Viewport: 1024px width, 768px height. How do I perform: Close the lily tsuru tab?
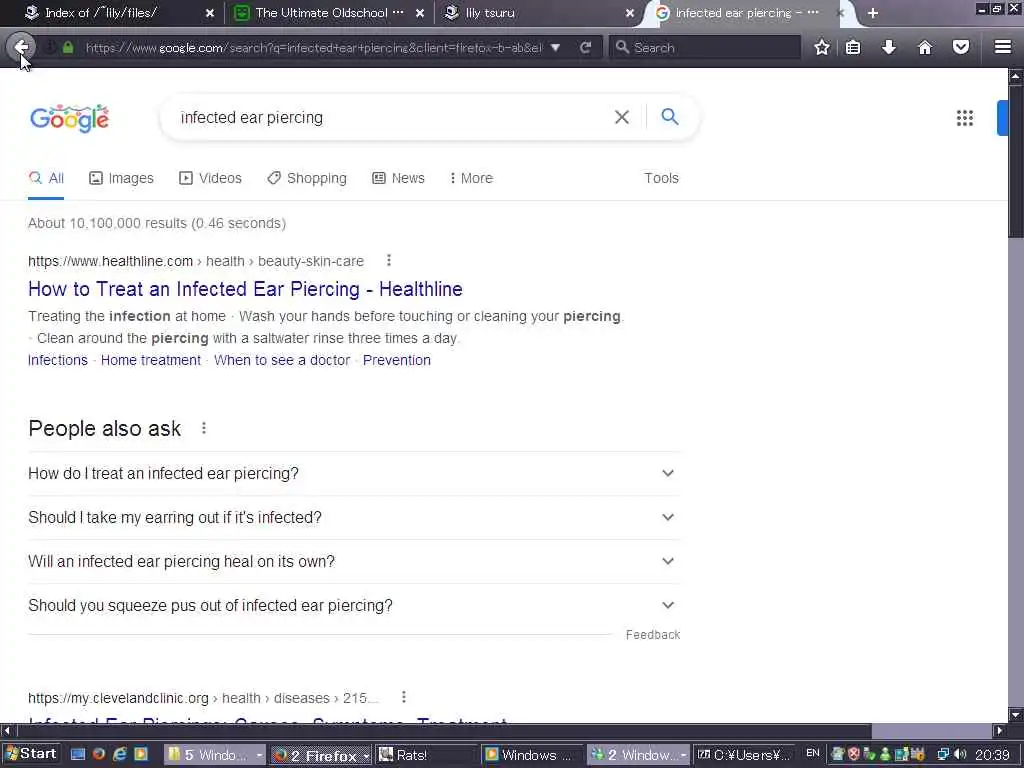630,13
